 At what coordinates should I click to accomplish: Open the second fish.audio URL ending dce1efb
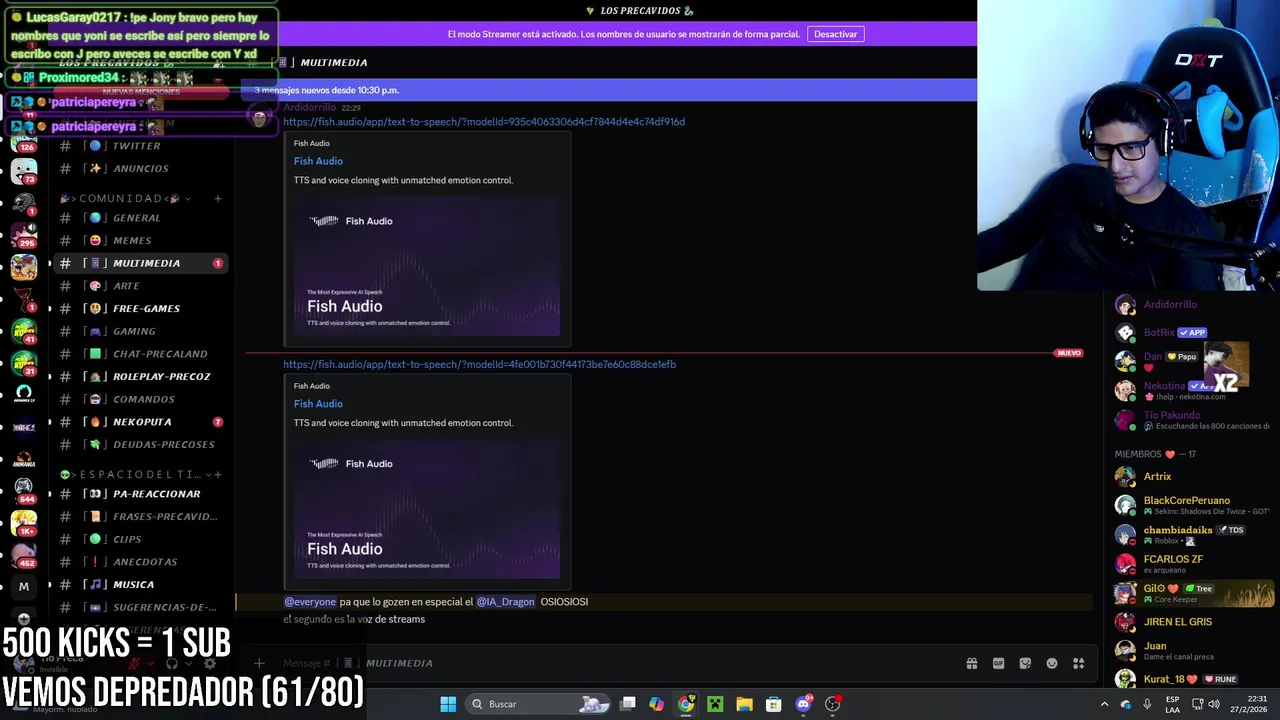pos(479,364)
